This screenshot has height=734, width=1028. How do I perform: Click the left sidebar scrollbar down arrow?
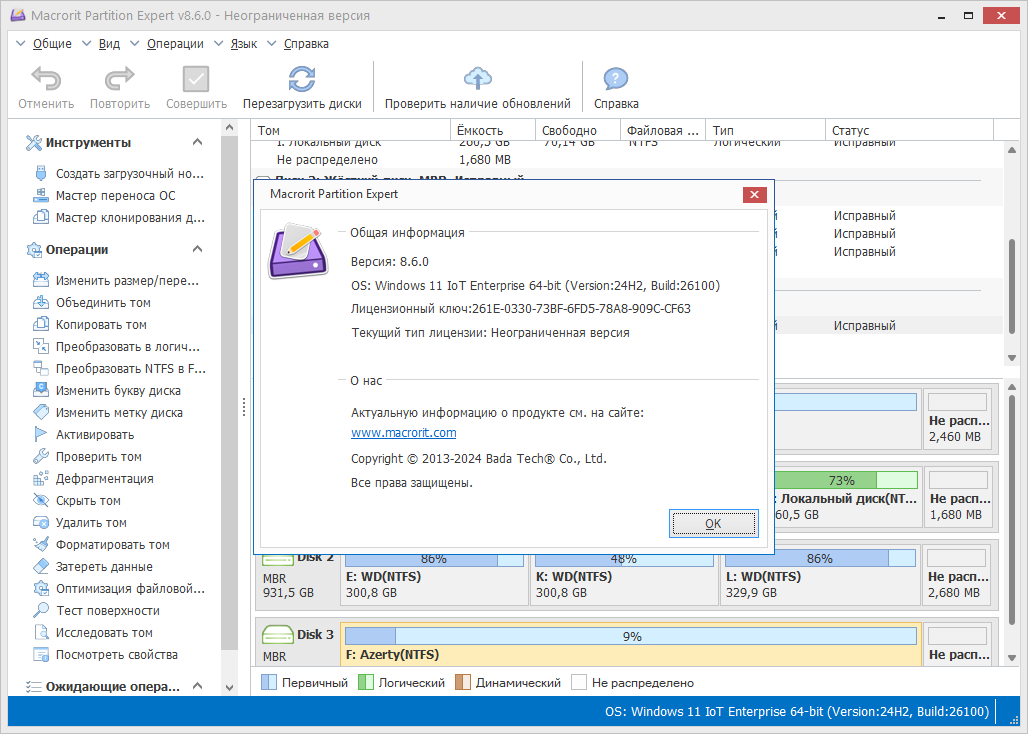point(229,687)
